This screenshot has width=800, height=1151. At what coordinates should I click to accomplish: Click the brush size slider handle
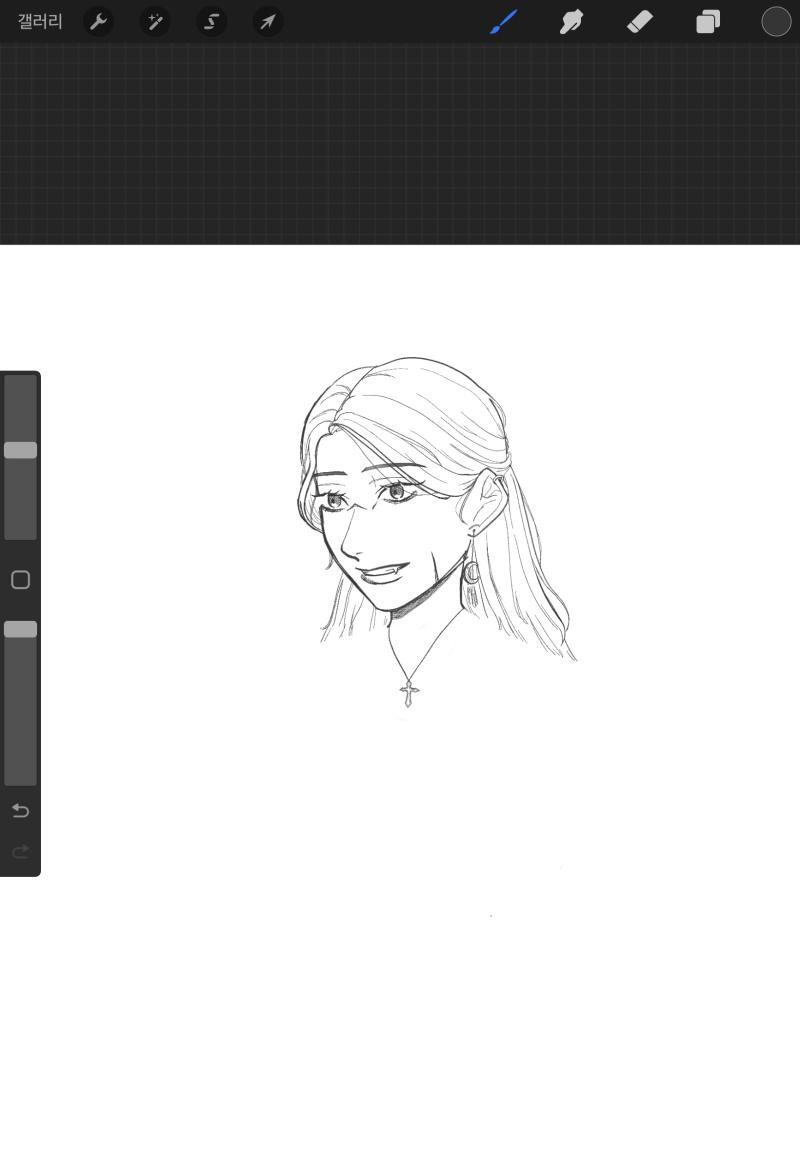[x=21, y=450]
